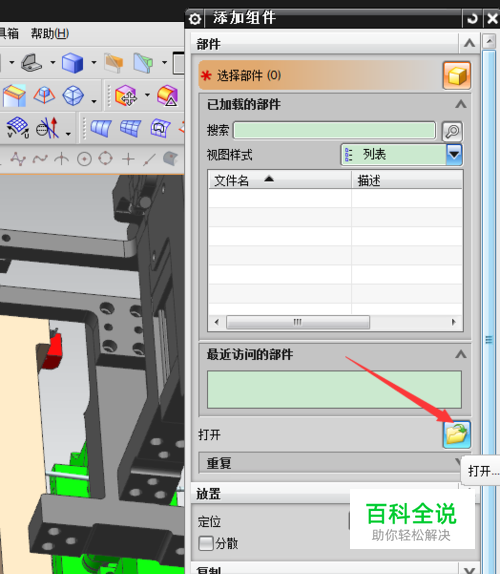The width and height of the screenshot is (500, 574).
Task: Open dialog settings gear in 添加组件 title
Action: (x=195, y=19)
